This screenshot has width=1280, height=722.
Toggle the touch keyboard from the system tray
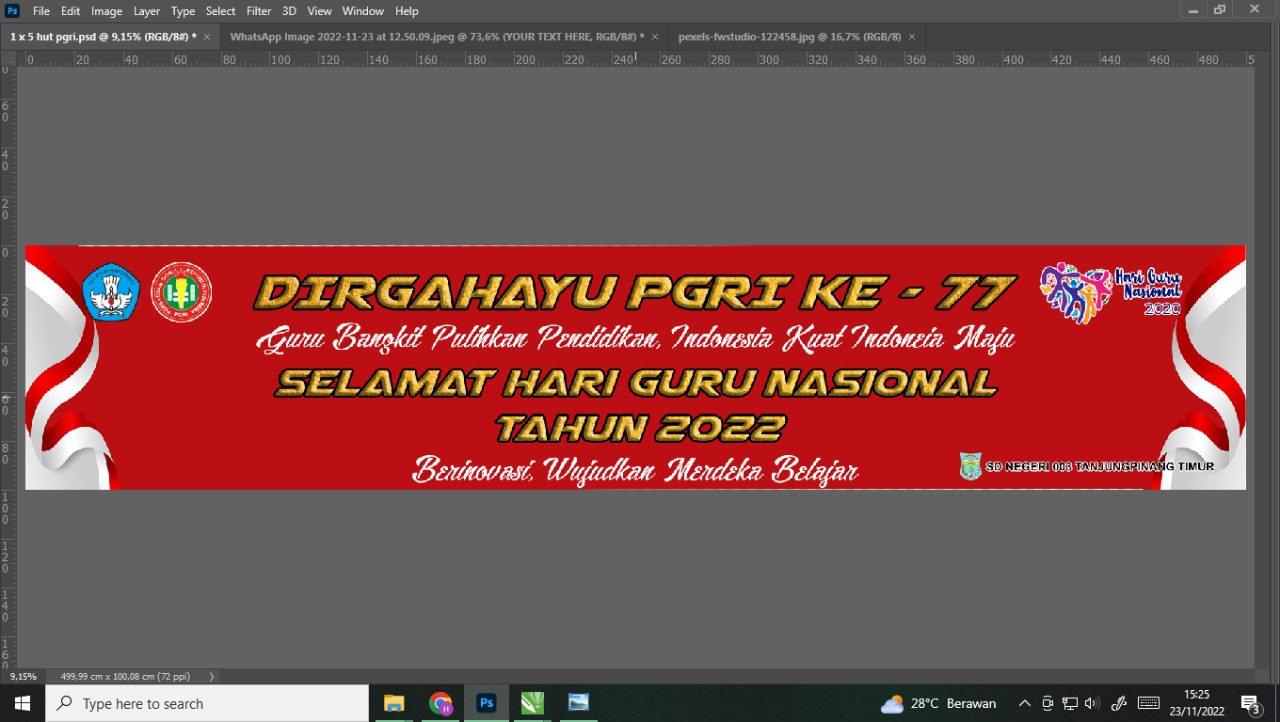click(1148, 703)
